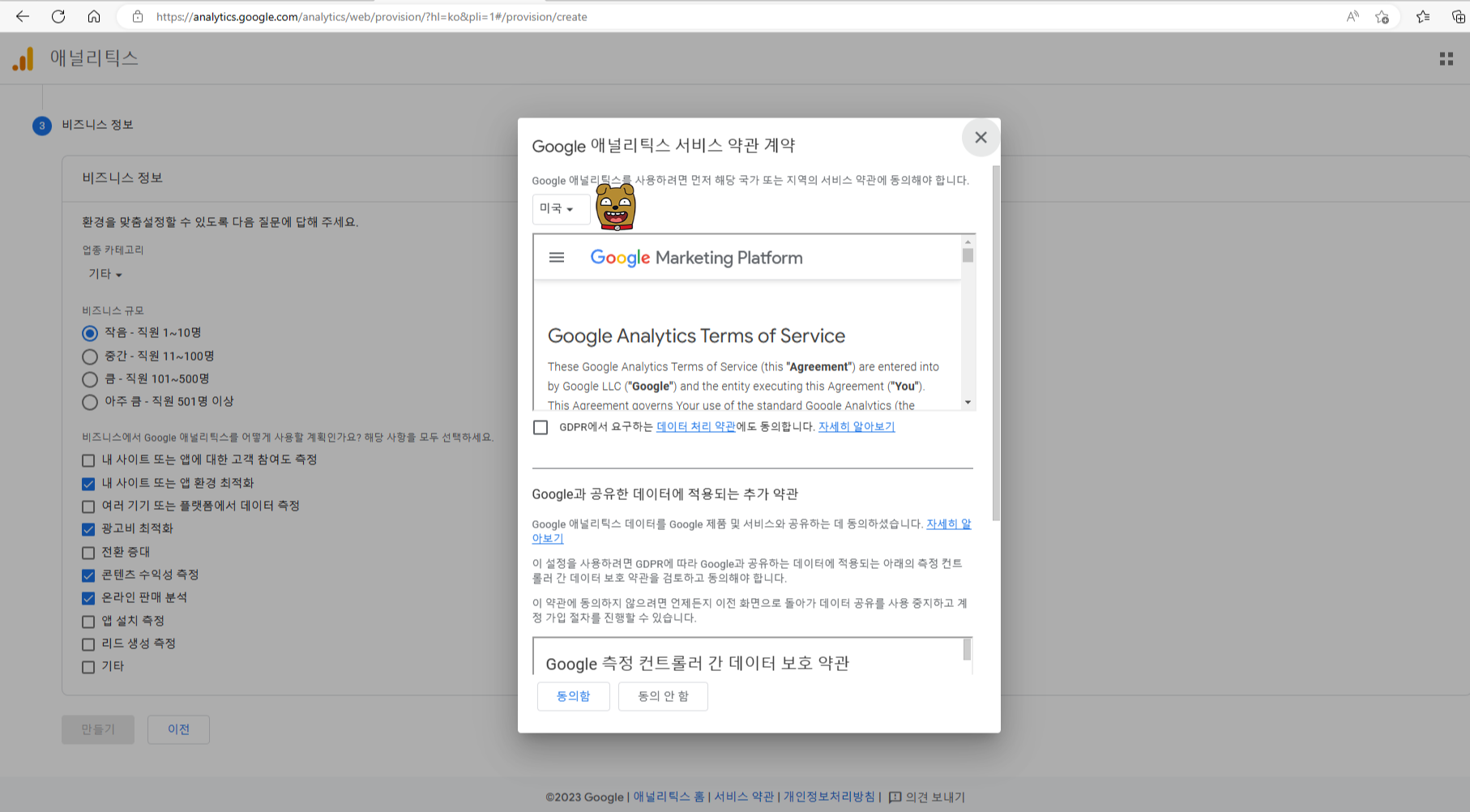This screenshot has height=812, width=1470.
Task: Click the Google Analytics Terms of Service heading
Action: click(x=696, y=335)
